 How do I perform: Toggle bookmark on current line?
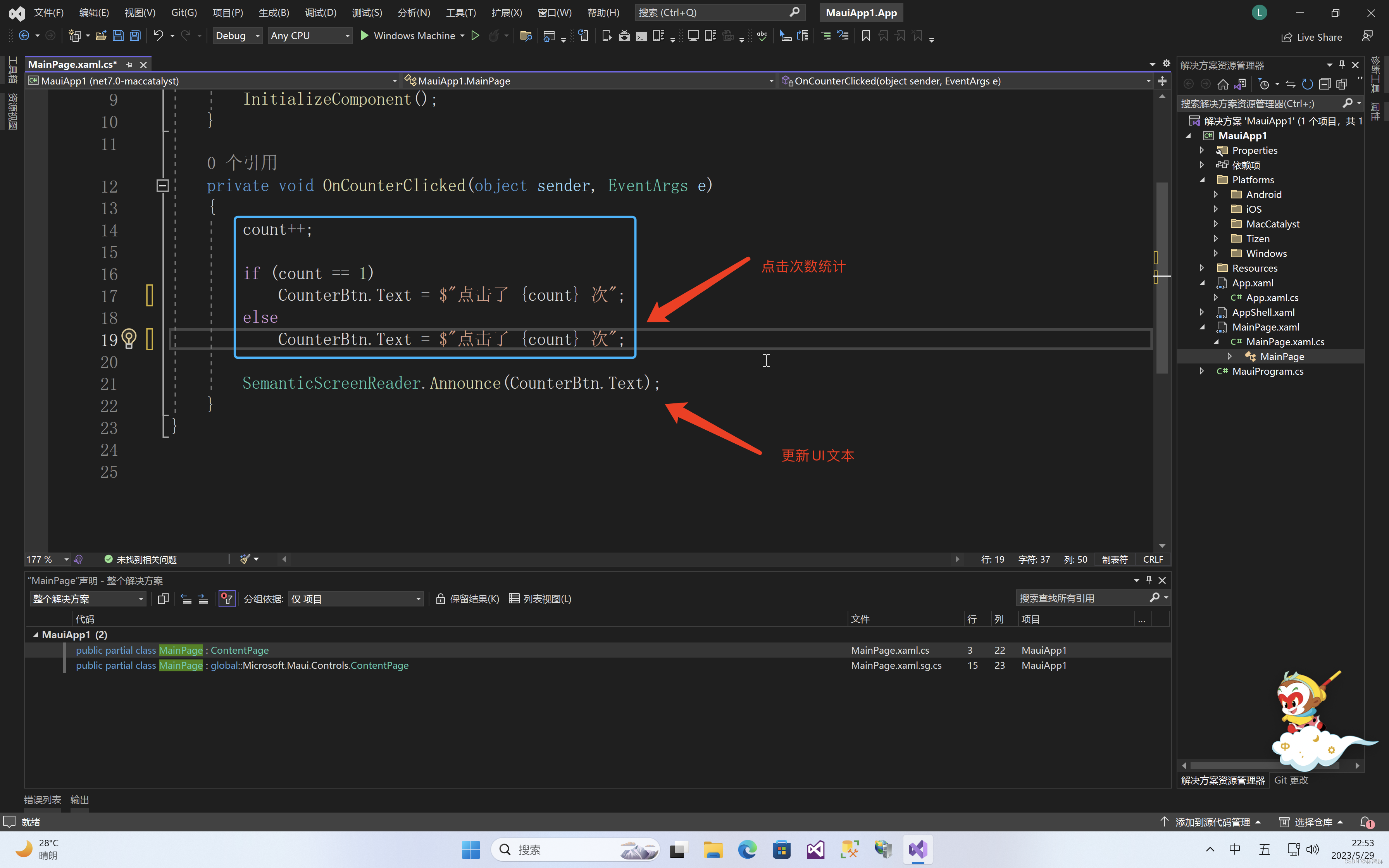865,36
